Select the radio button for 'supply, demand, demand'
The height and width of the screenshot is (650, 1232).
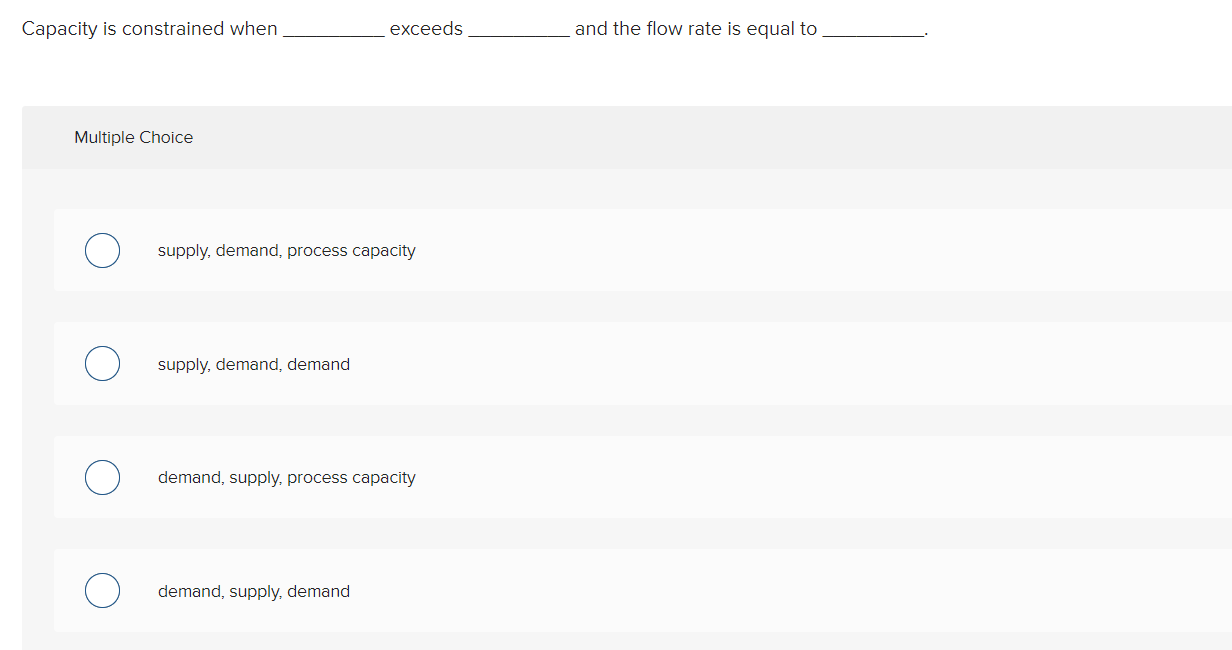point(102,363)
